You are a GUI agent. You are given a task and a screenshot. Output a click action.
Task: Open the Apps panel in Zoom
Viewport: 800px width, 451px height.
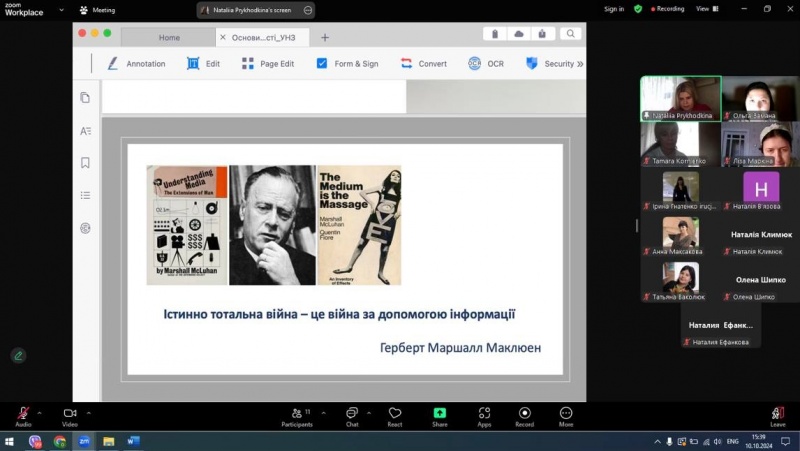484,414
